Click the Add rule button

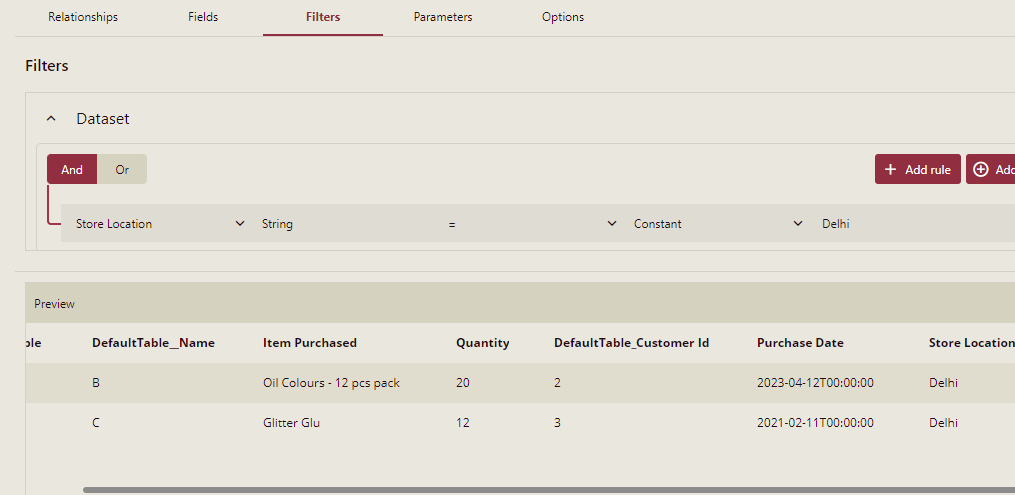tap(917, 169)
